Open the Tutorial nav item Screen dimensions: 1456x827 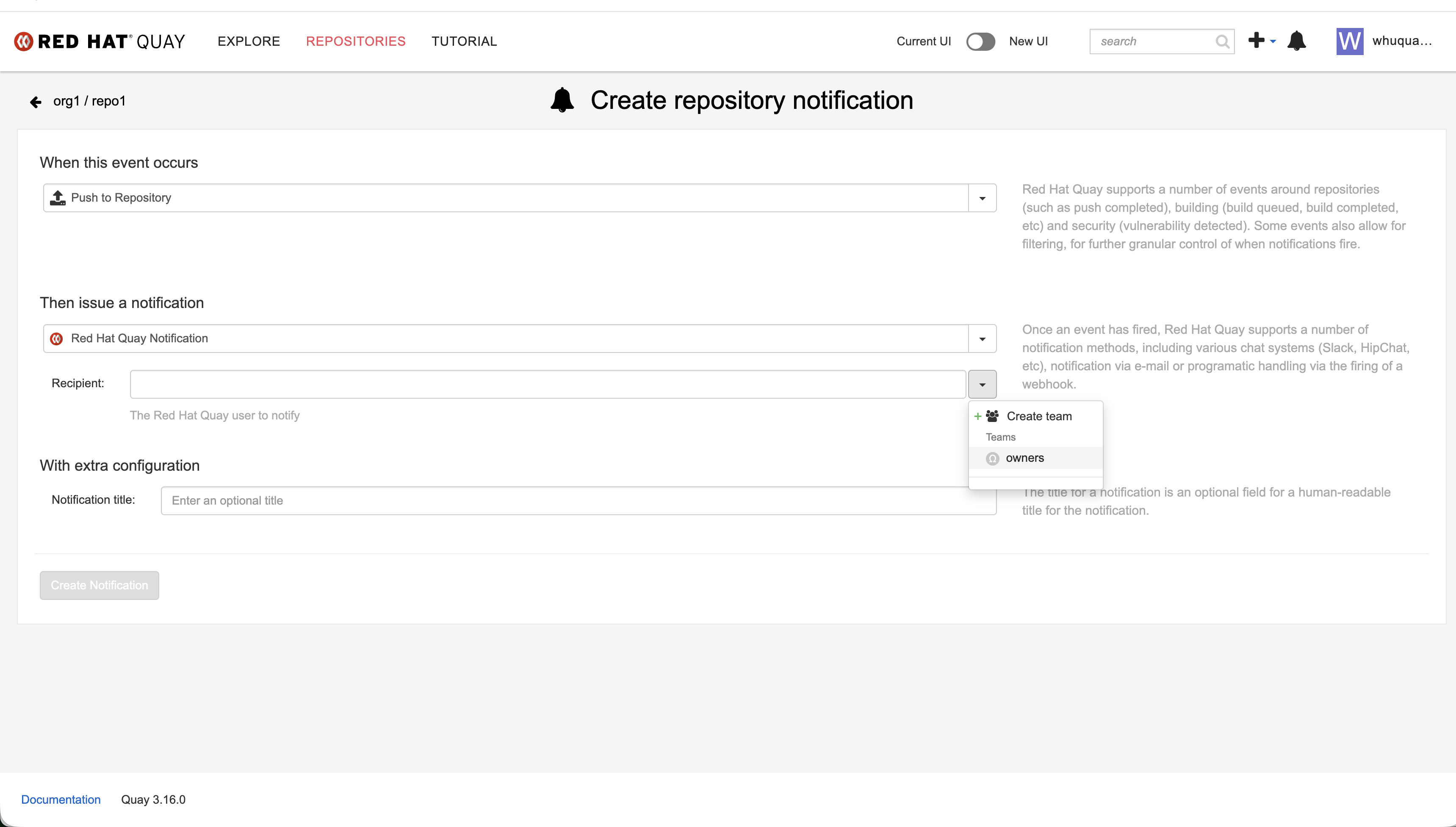464,42
